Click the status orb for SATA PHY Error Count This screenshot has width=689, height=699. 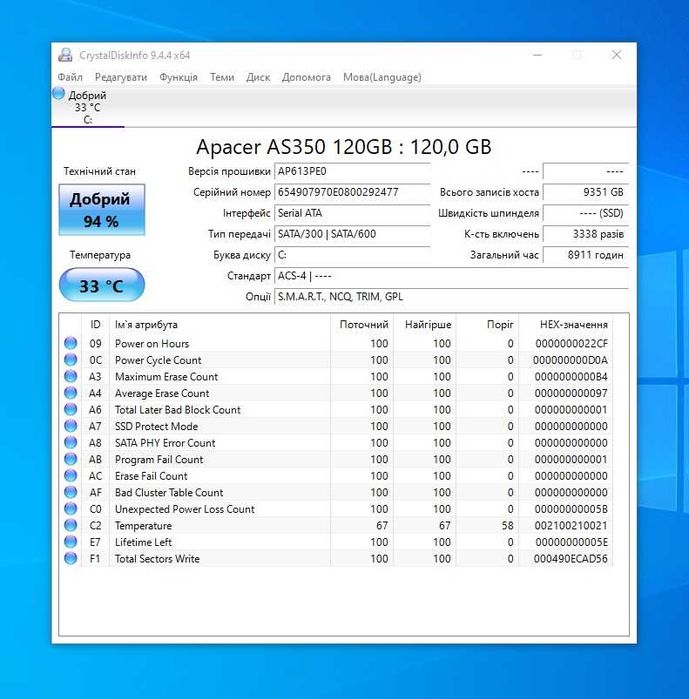pyautogui.click(x=70, y=442)
